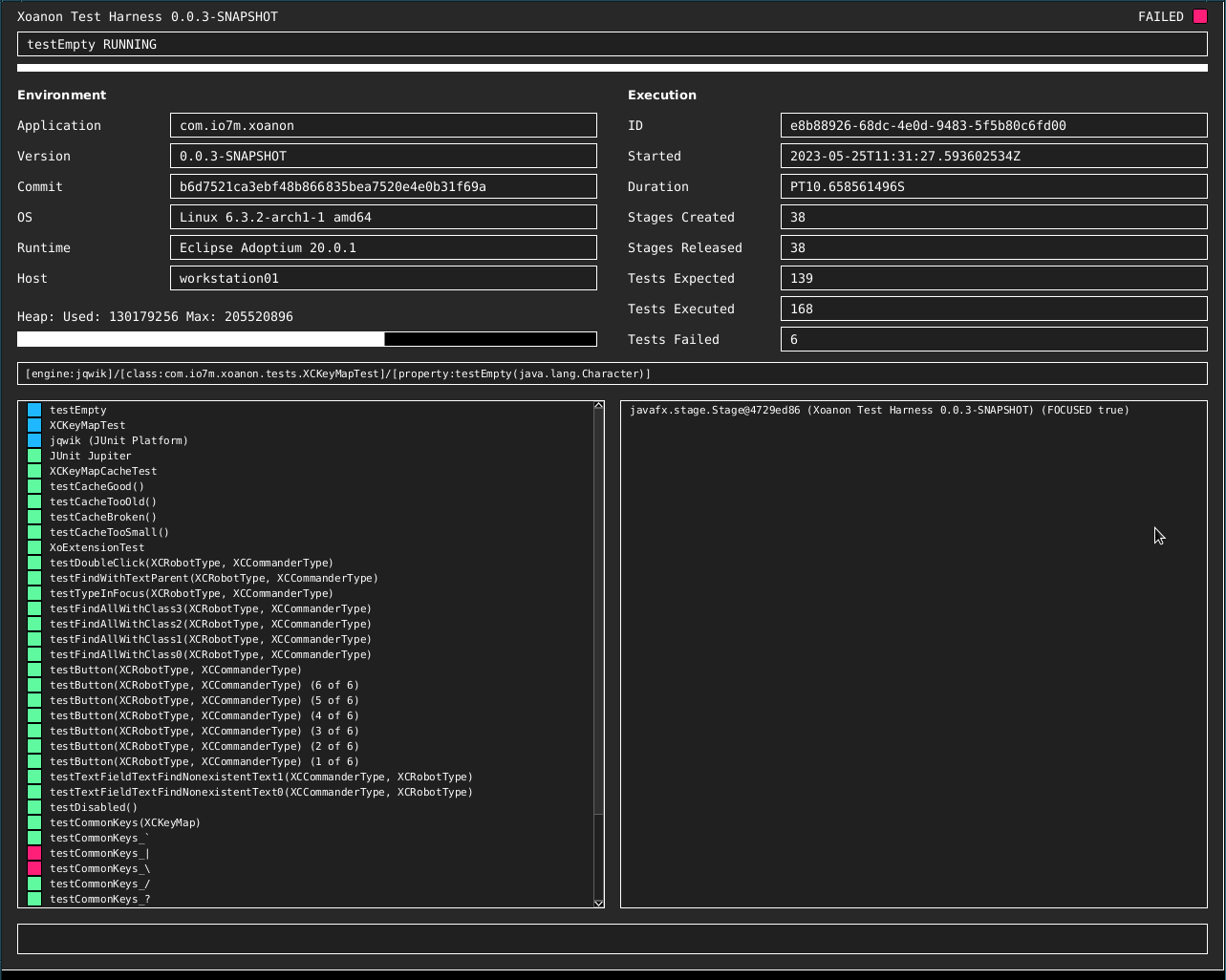Image resolution: width=1226 pixels, height=980 pixels.
Task: Click the Duration field PT10.658561496S
Action: (994, 186)
